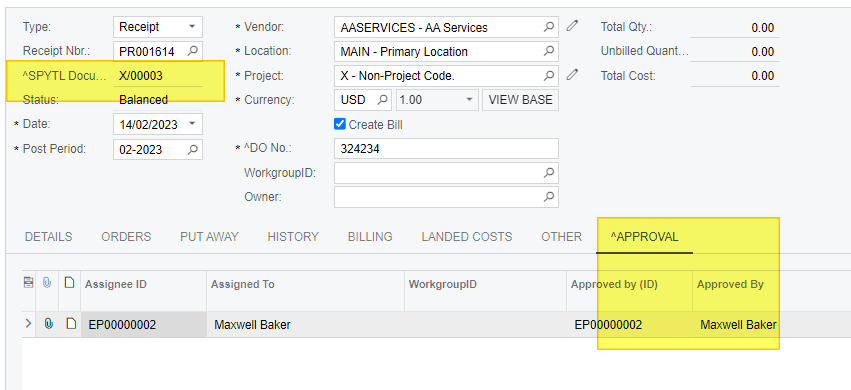Expand the Maxwell Baker row chevron
Viewport: 851px width, 390px height.
pos(29,324)
